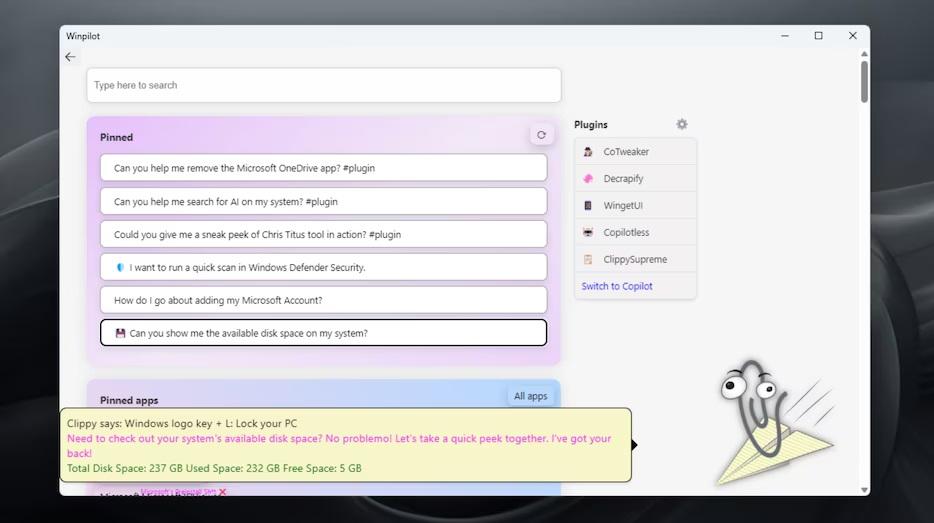The height and width of the screenshot is (523, 934).
Task: Click the floppy disk icon on disk space prompt
Action: tap(120, 333)
